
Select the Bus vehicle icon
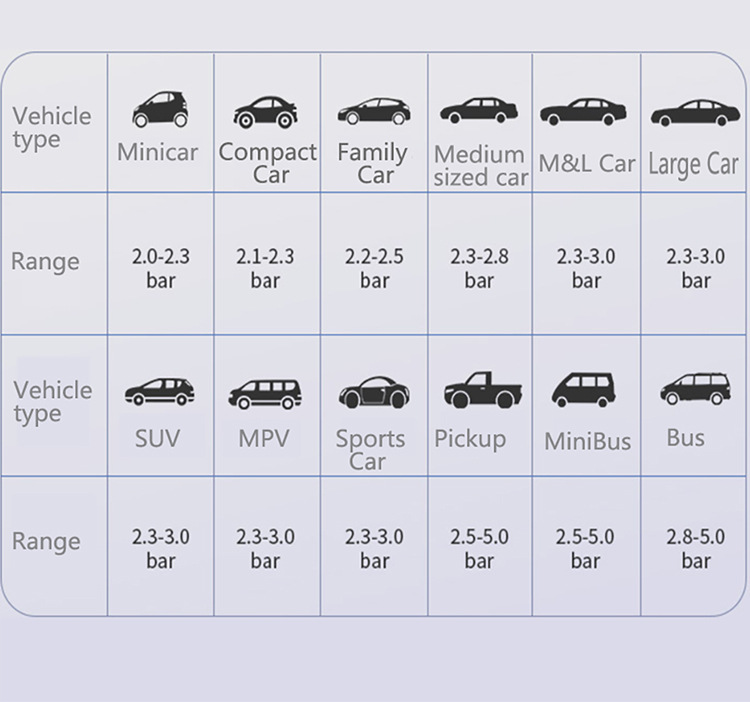[695, 389]
